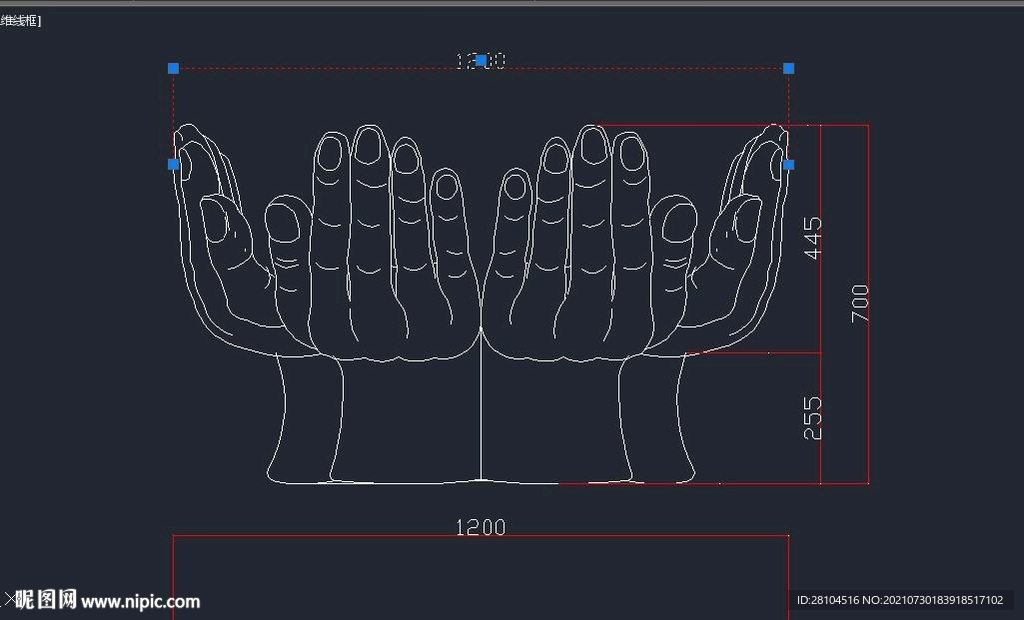Click the blue grip at the right hand's thumb tip

tap(788, 165)
